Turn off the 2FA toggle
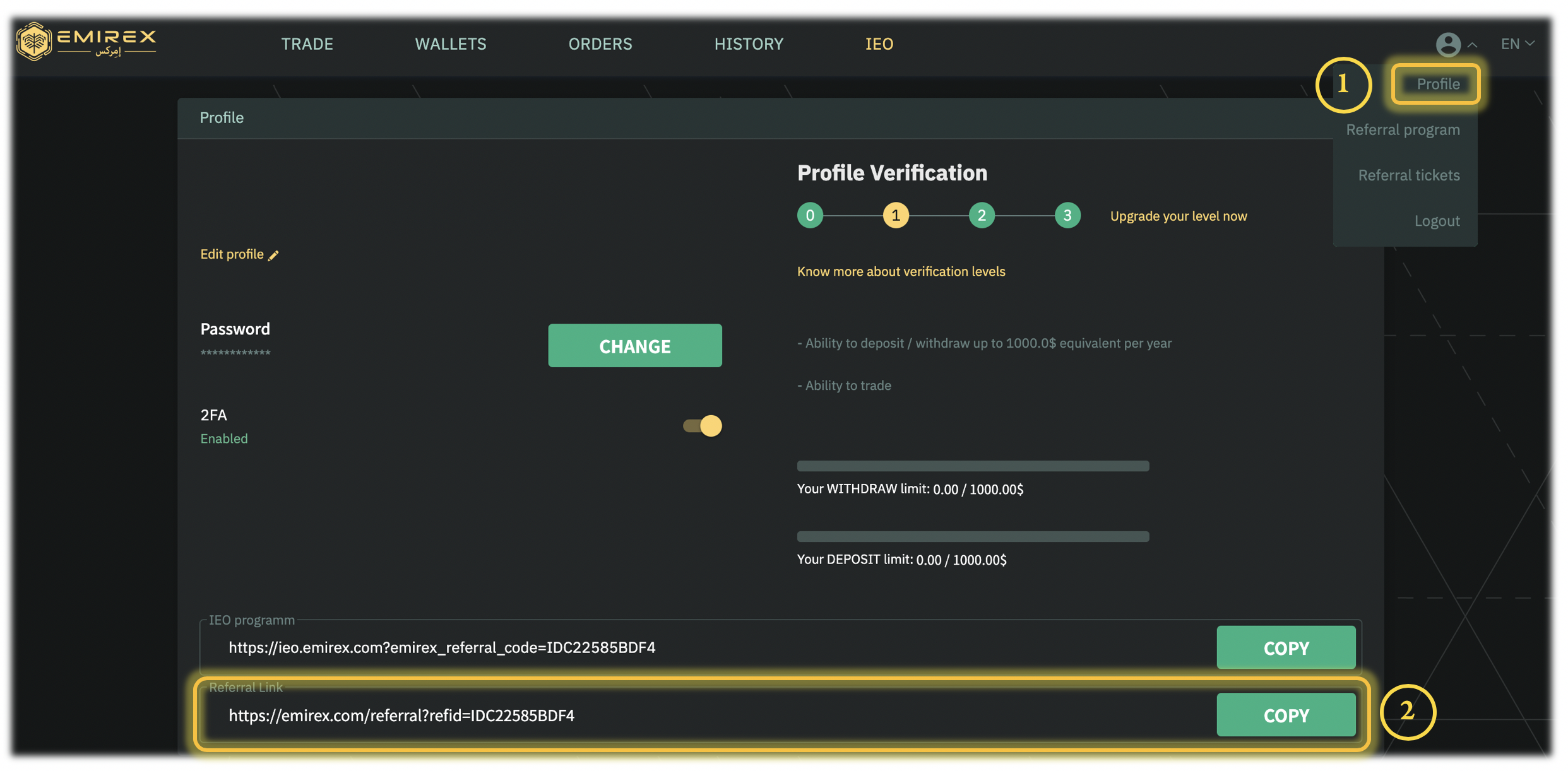The height and width of the screenshot is (771, 1568). tap(703, 426)
